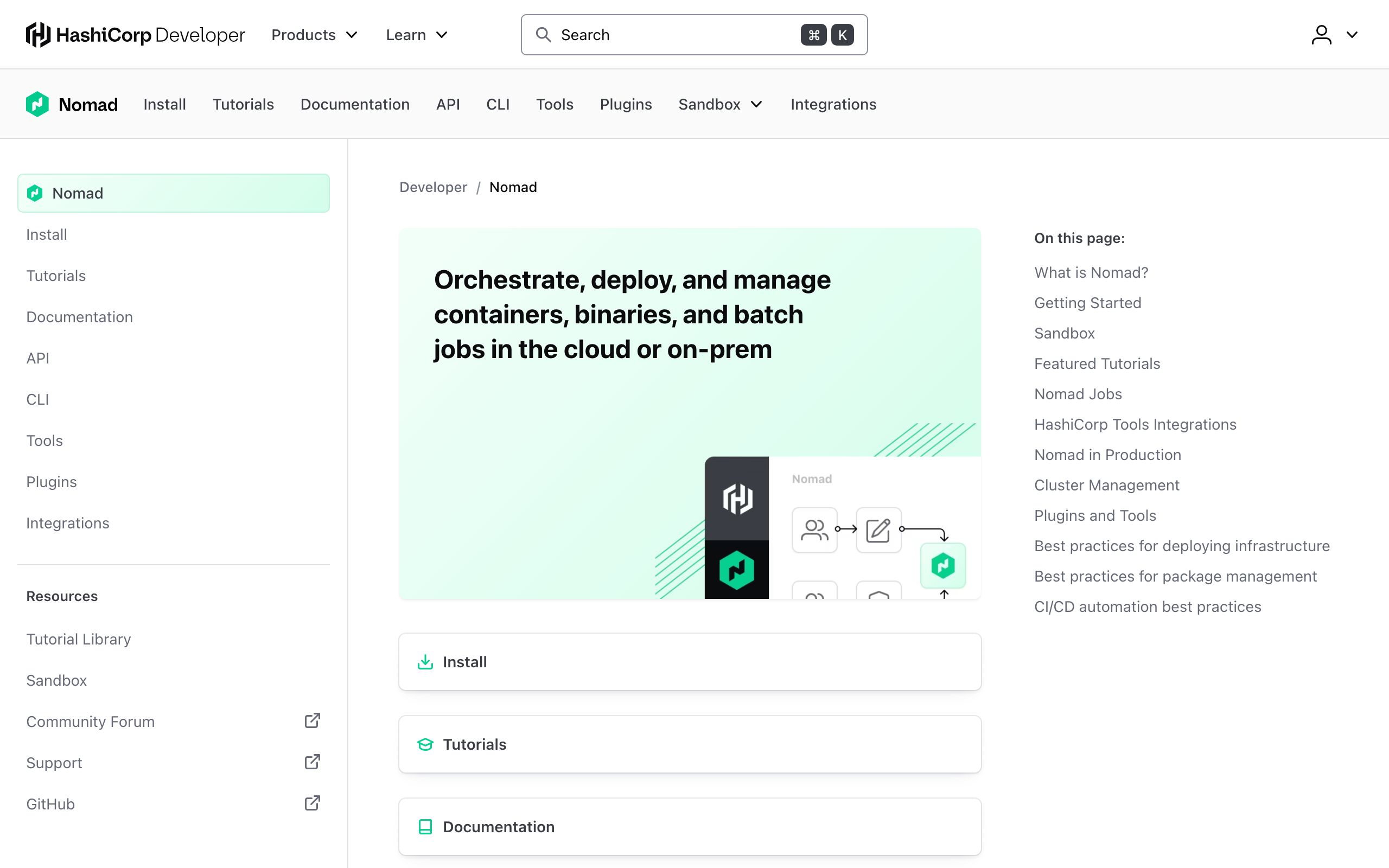Click the Documentation card book icon
Screen dimensions: 1389x868
[425, 827]
